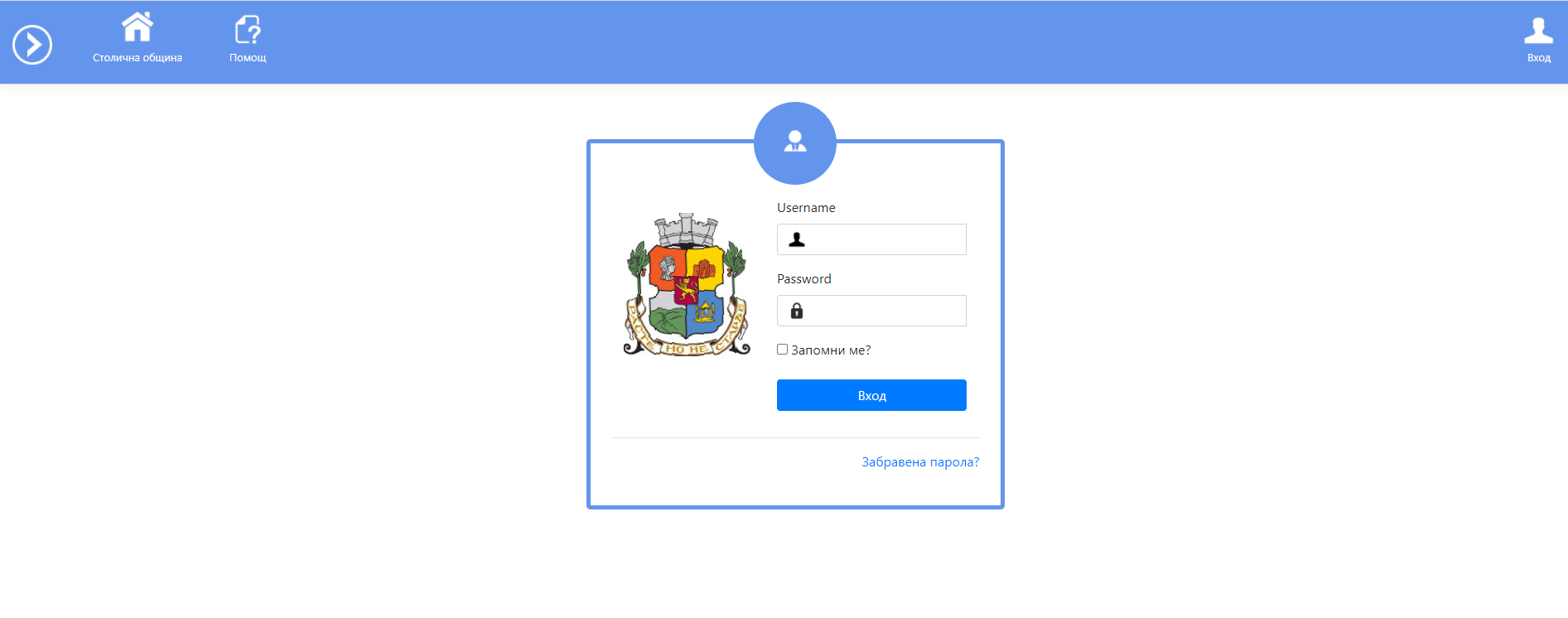Focus the Password input field
This screenshot has width=1568, height=618.
coord(871,311)
